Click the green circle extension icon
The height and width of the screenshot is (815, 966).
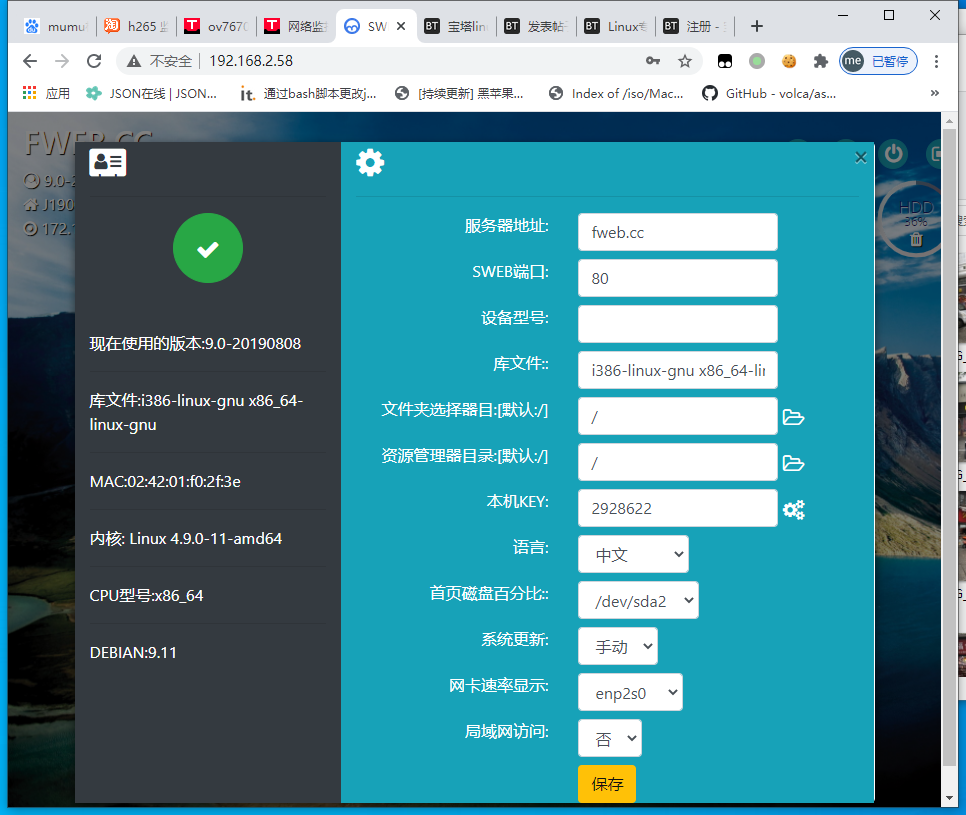coord(757,61)
